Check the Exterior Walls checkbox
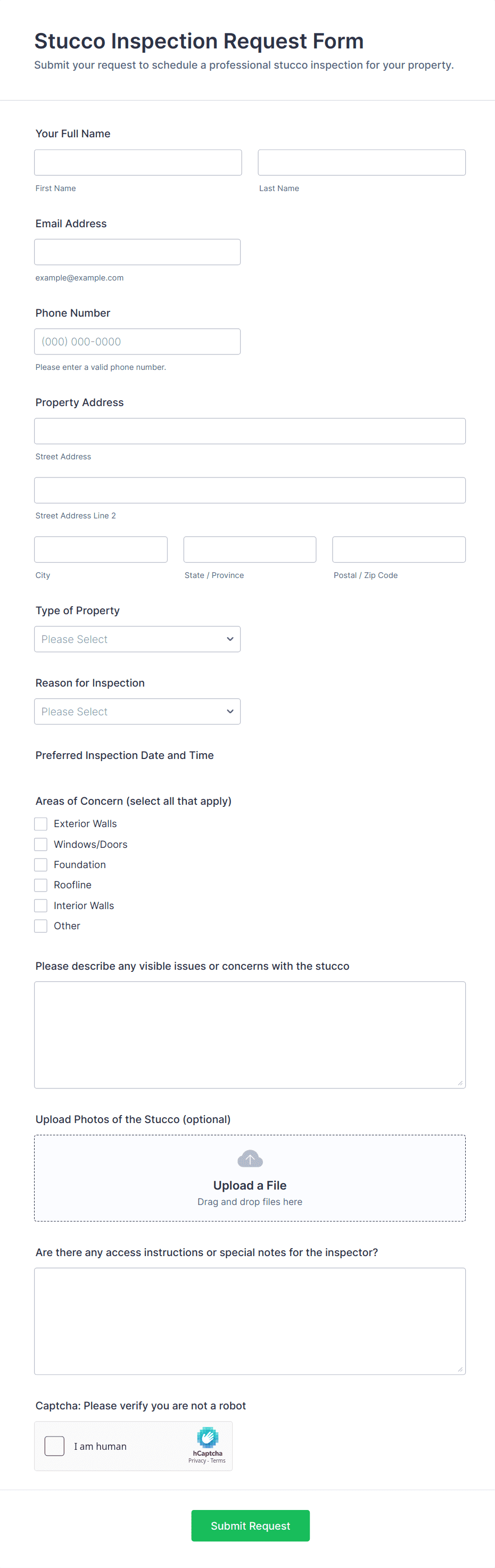 pos(41,823)
